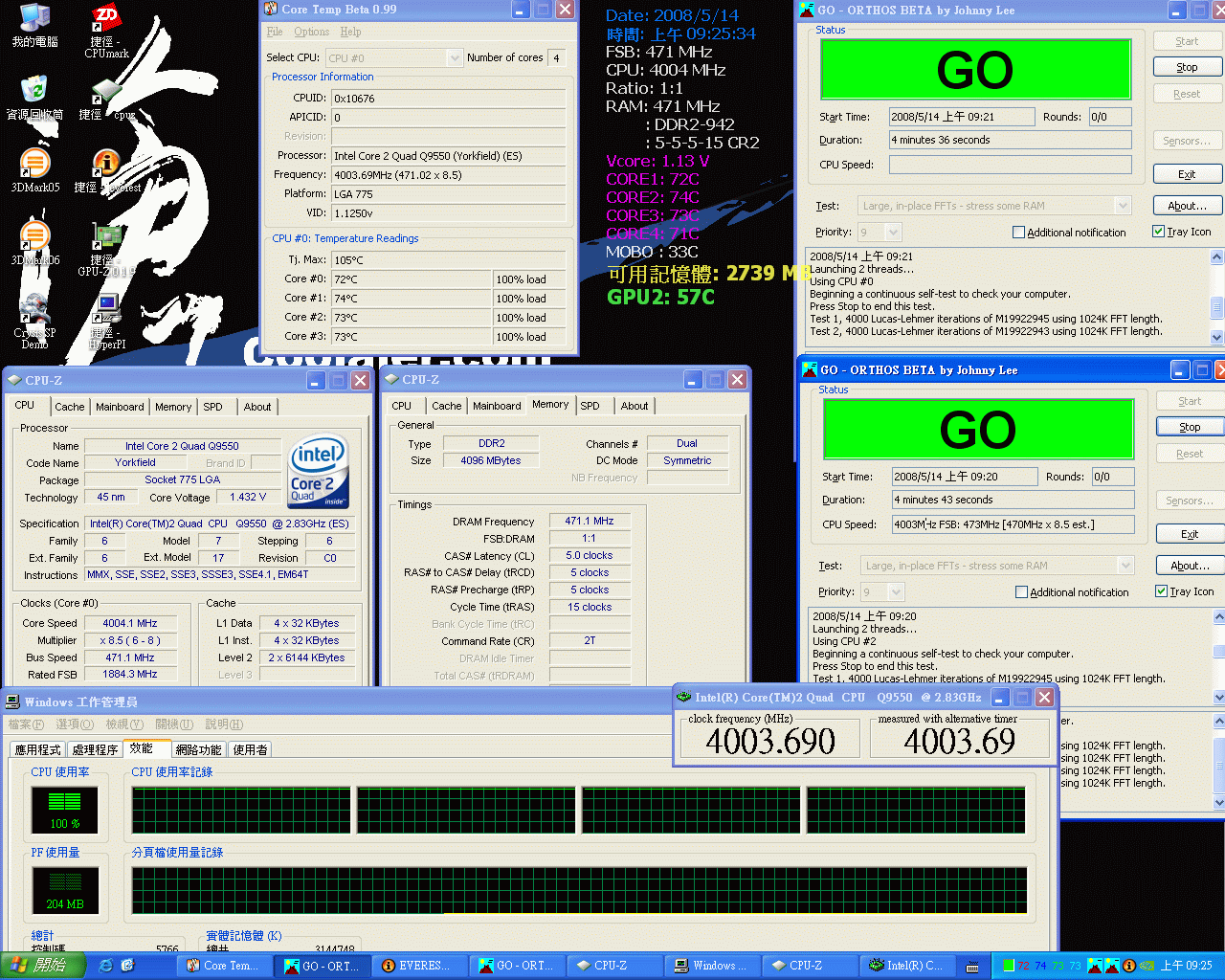Toggle Tray Icon checkbox in the lower ORTHOS window
Image resolution: width=1225 pixels, height=980 pixels.
click(1161, 591)
